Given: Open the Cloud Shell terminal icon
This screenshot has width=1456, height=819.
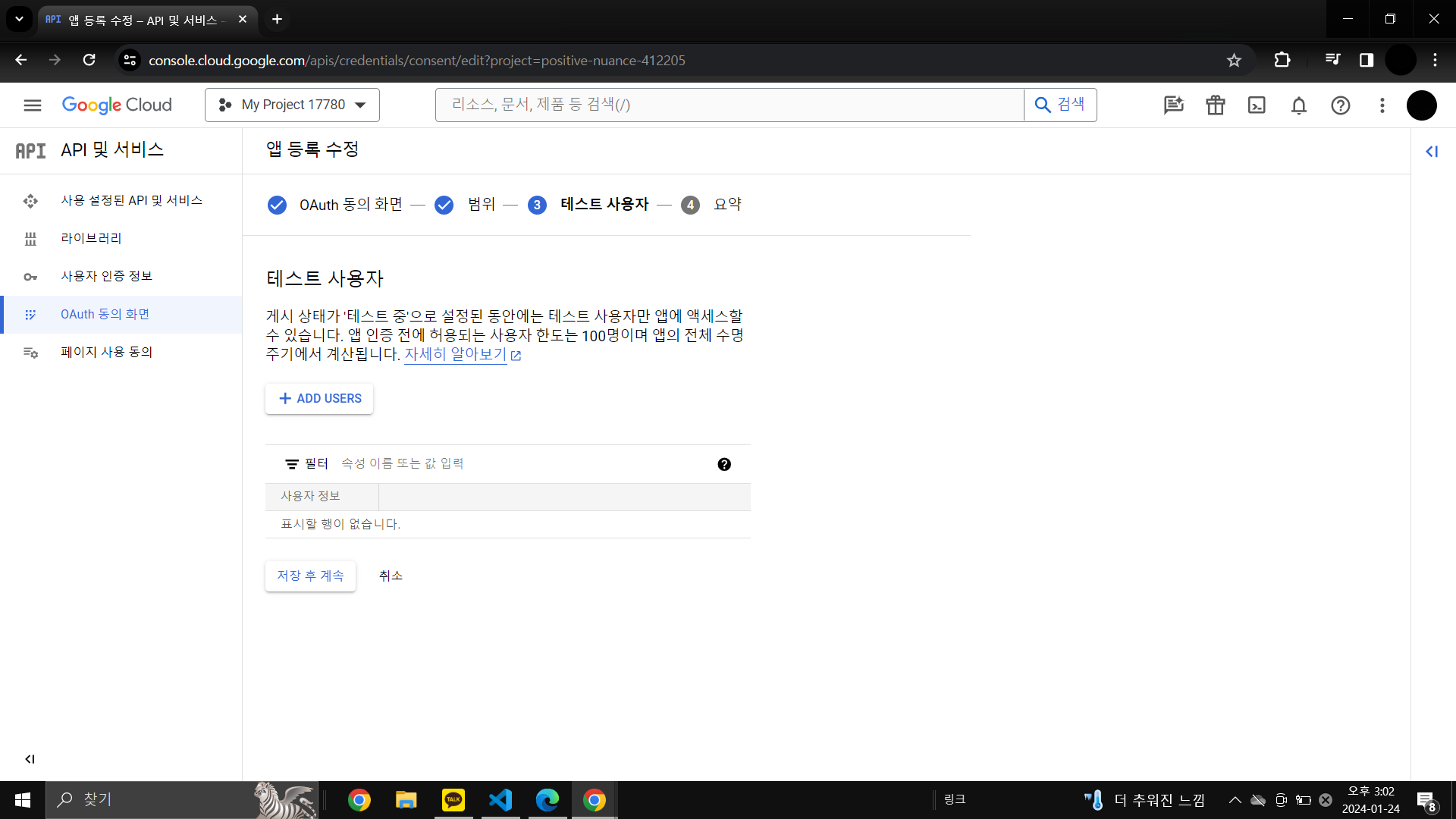Looking at the screenshot, I should pyautogui.click(x=1257, y=105).
